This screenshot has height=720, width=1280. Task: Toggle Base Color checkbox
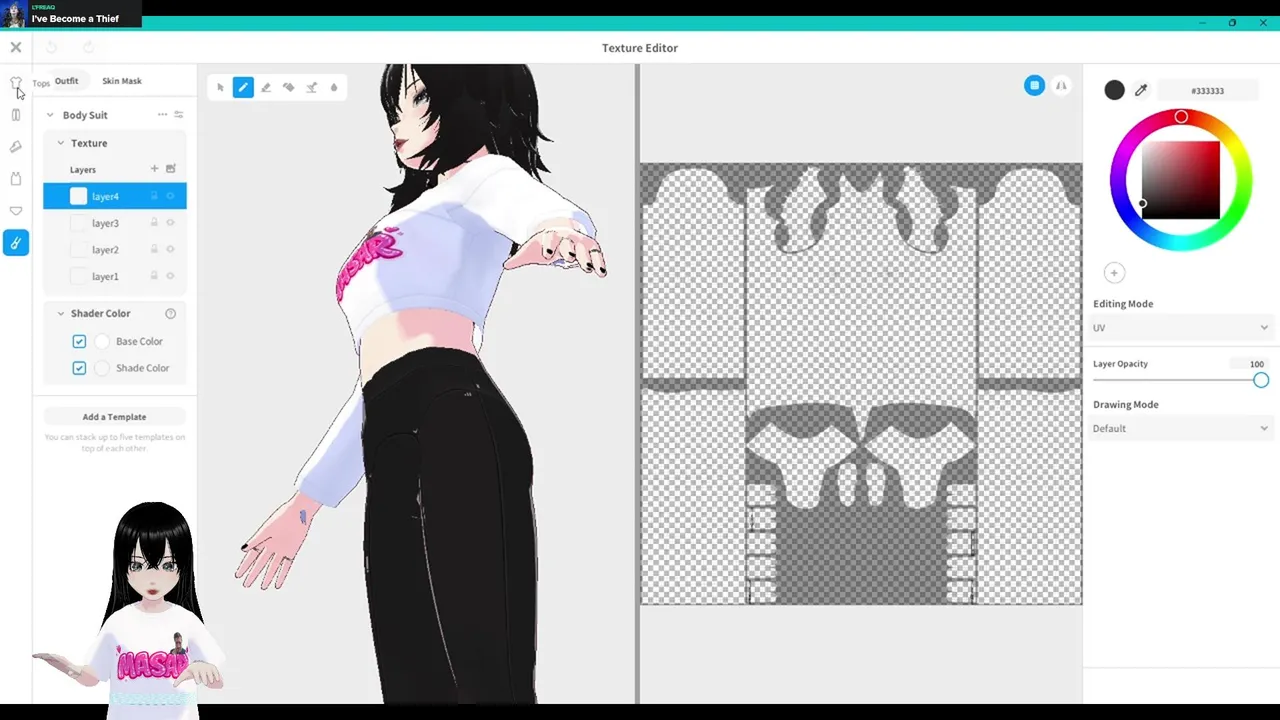[x=79, y=341]
